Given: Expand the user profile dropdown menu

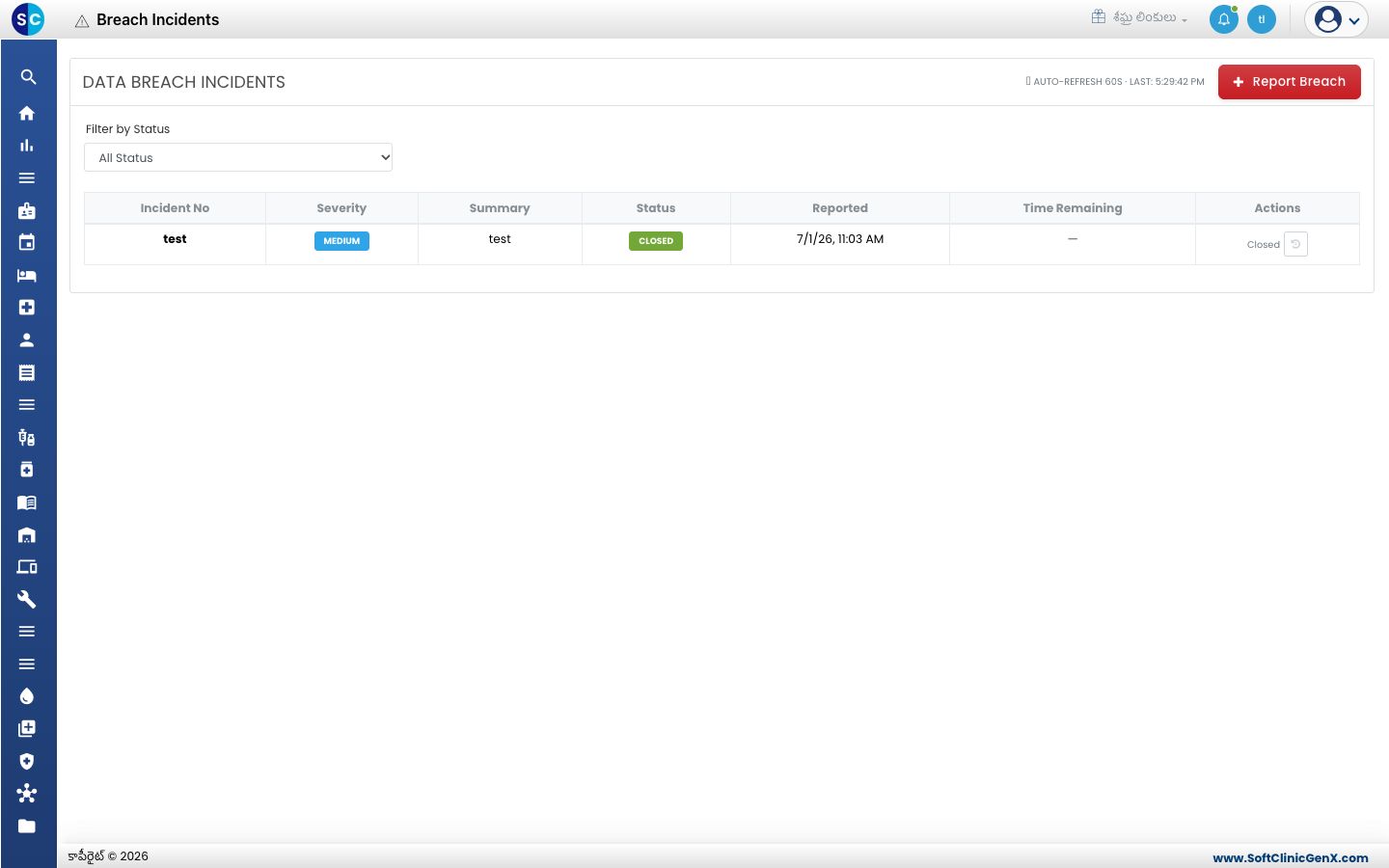Looking at the screenshot, I should [1337, 19].
